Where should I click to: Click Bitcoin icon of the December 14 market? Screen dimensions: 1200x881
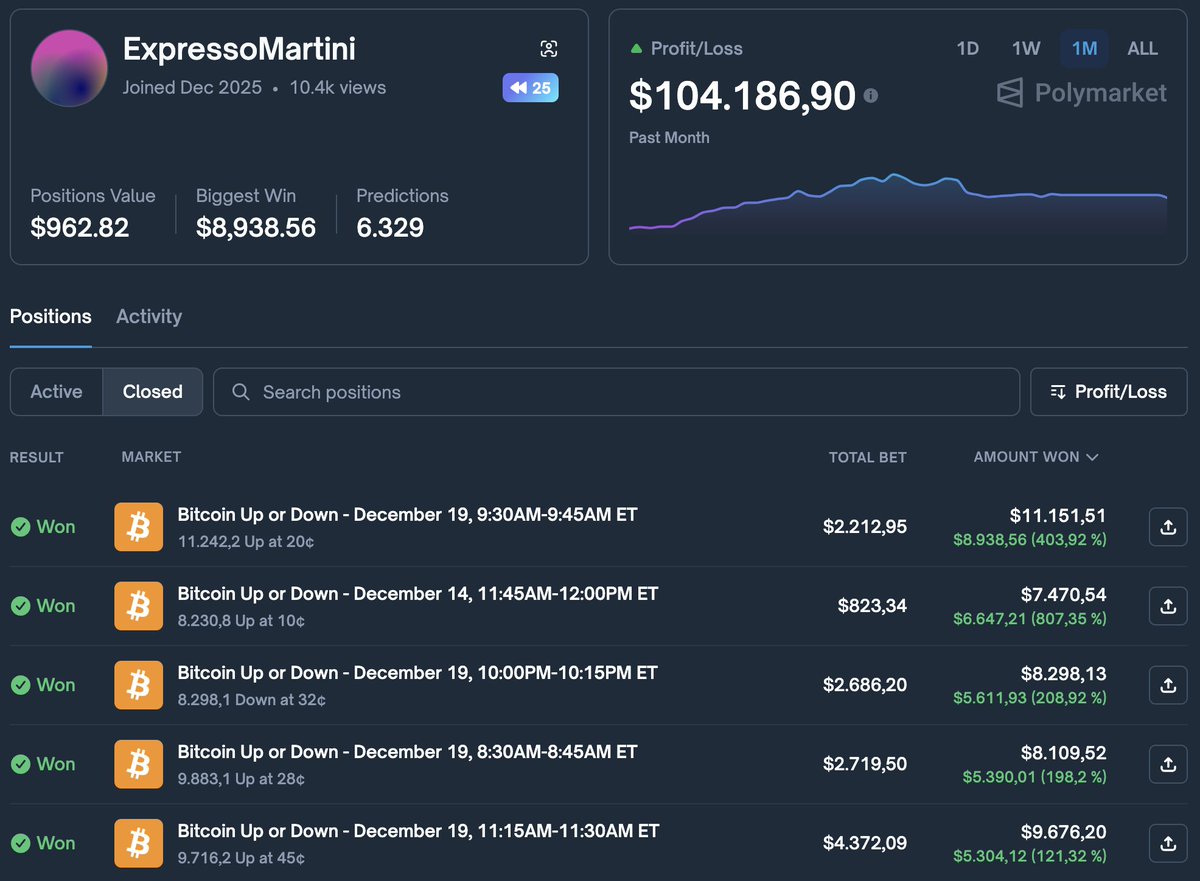(138, 606)
